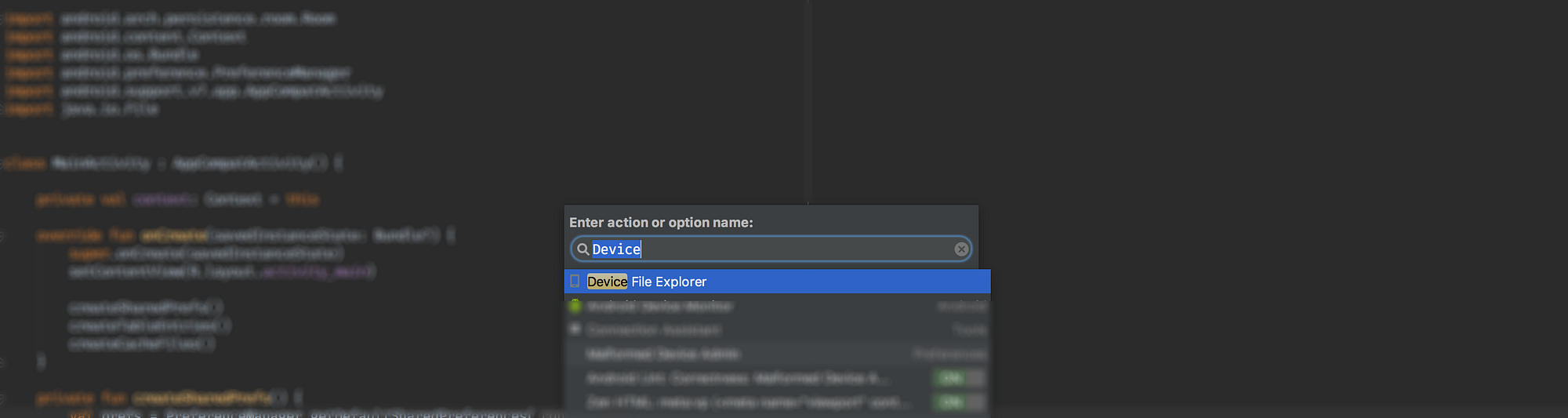Select the Malformed Device Admin preferences result
The width and height of the screenshot is (1568, 418).
[x=663, y=354]
